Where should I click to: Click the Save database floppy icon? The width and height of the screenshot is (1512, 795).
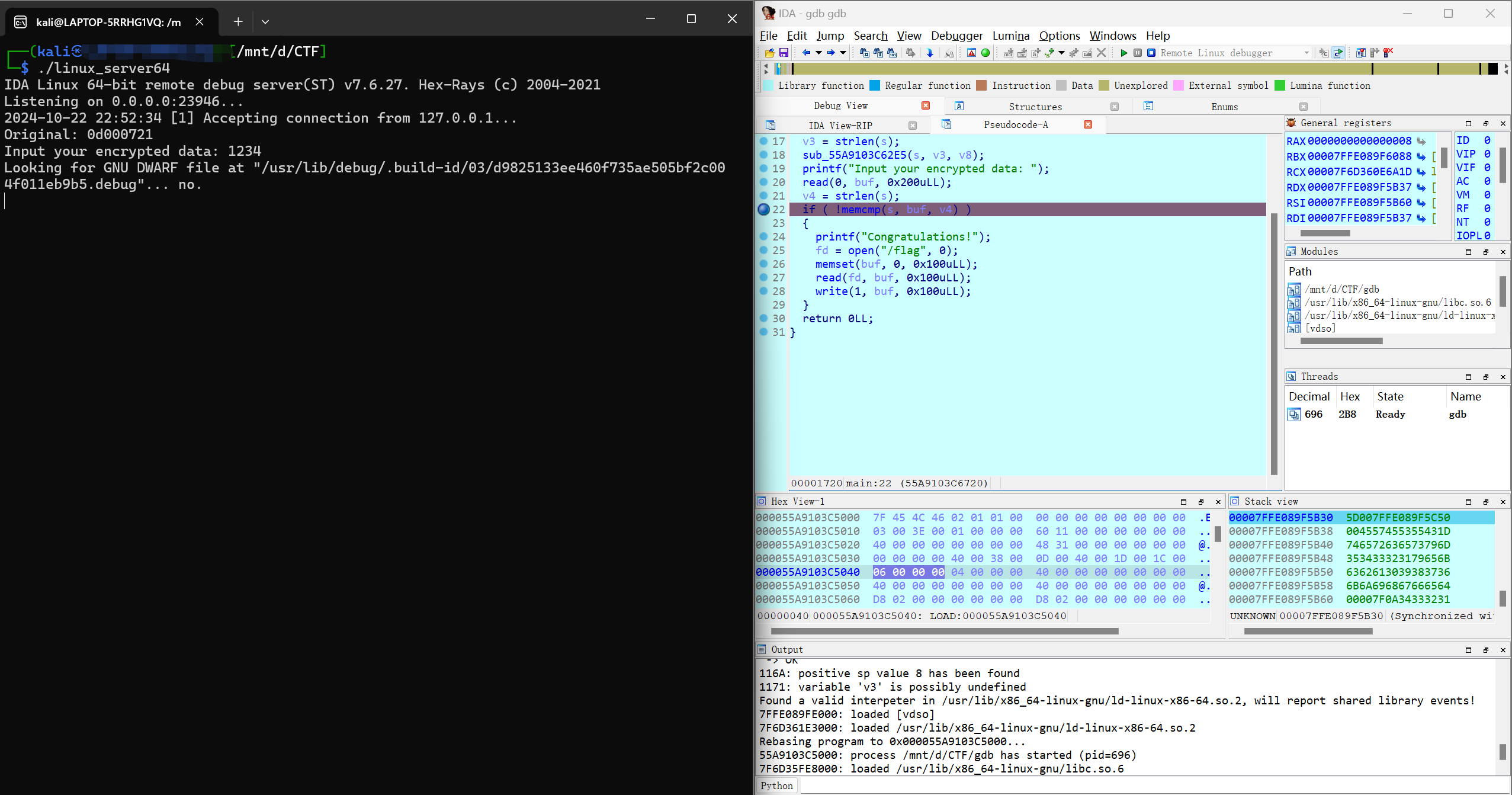pyautogui.click(x=784, y=53)
